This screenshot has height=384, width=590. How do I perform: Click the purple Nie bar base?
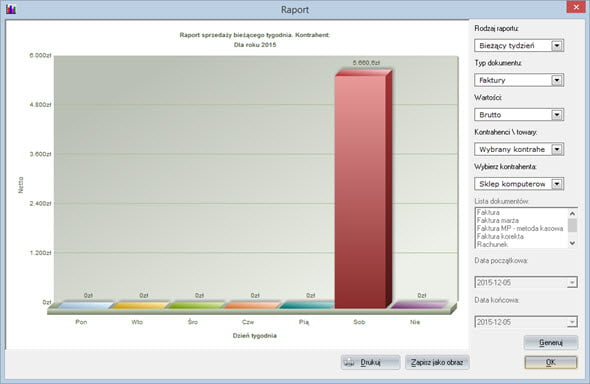[x=419, y=305]
